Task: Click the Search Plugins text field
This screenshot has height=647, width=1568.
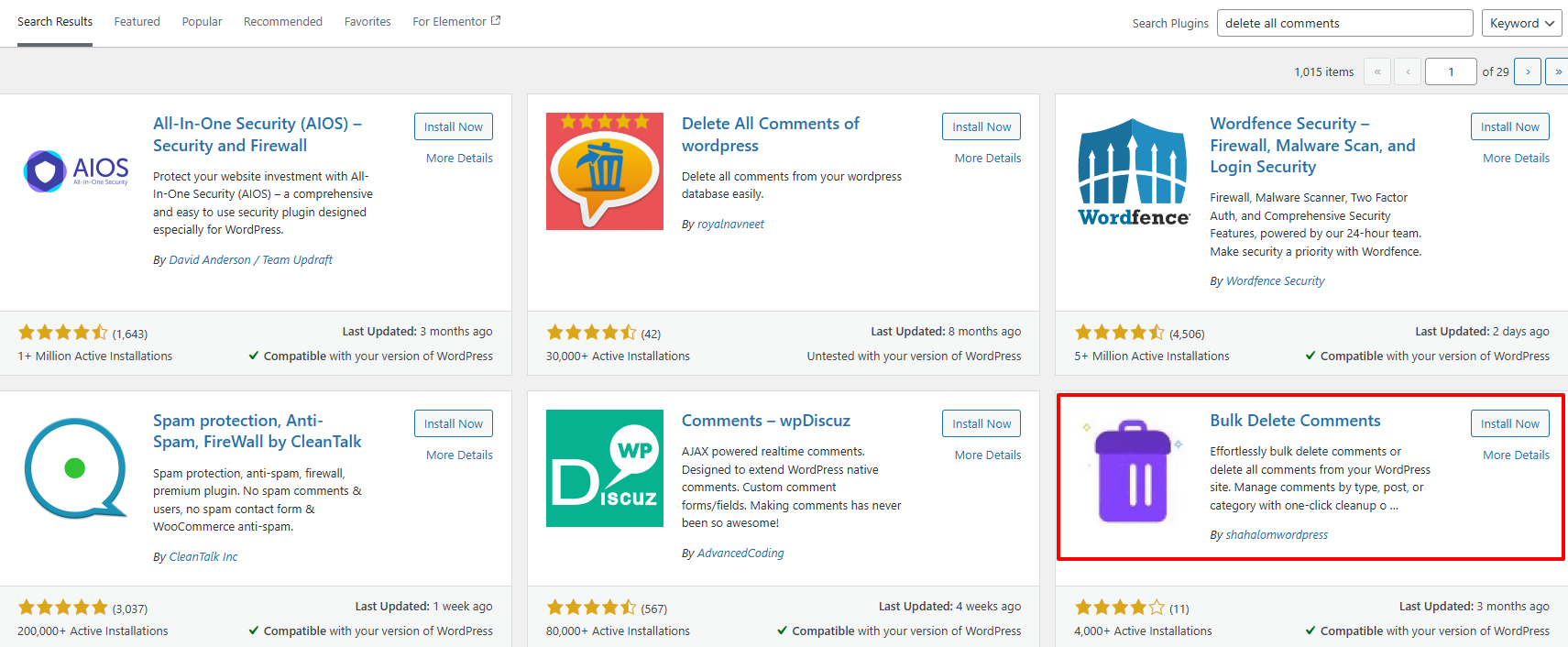Action: (x=1343, y=23)
